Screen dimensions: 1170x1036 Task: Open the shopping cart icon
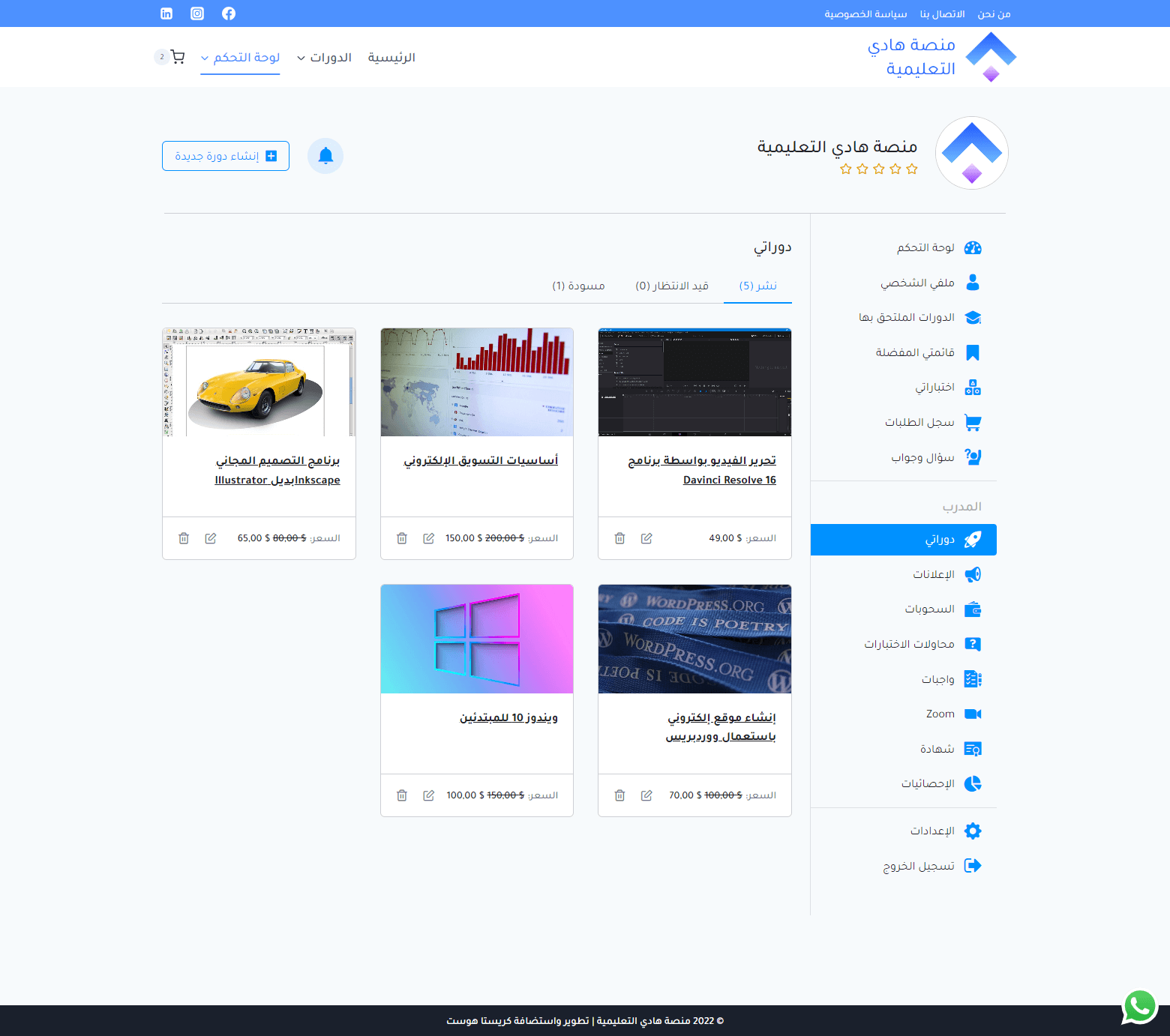[x=178, y=57]
